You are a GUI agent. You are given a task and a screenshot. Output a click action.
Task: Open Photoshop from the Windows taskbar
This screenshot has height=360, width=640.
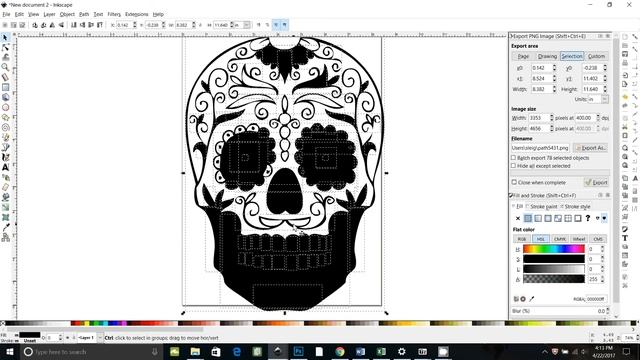tap(298, 351)
